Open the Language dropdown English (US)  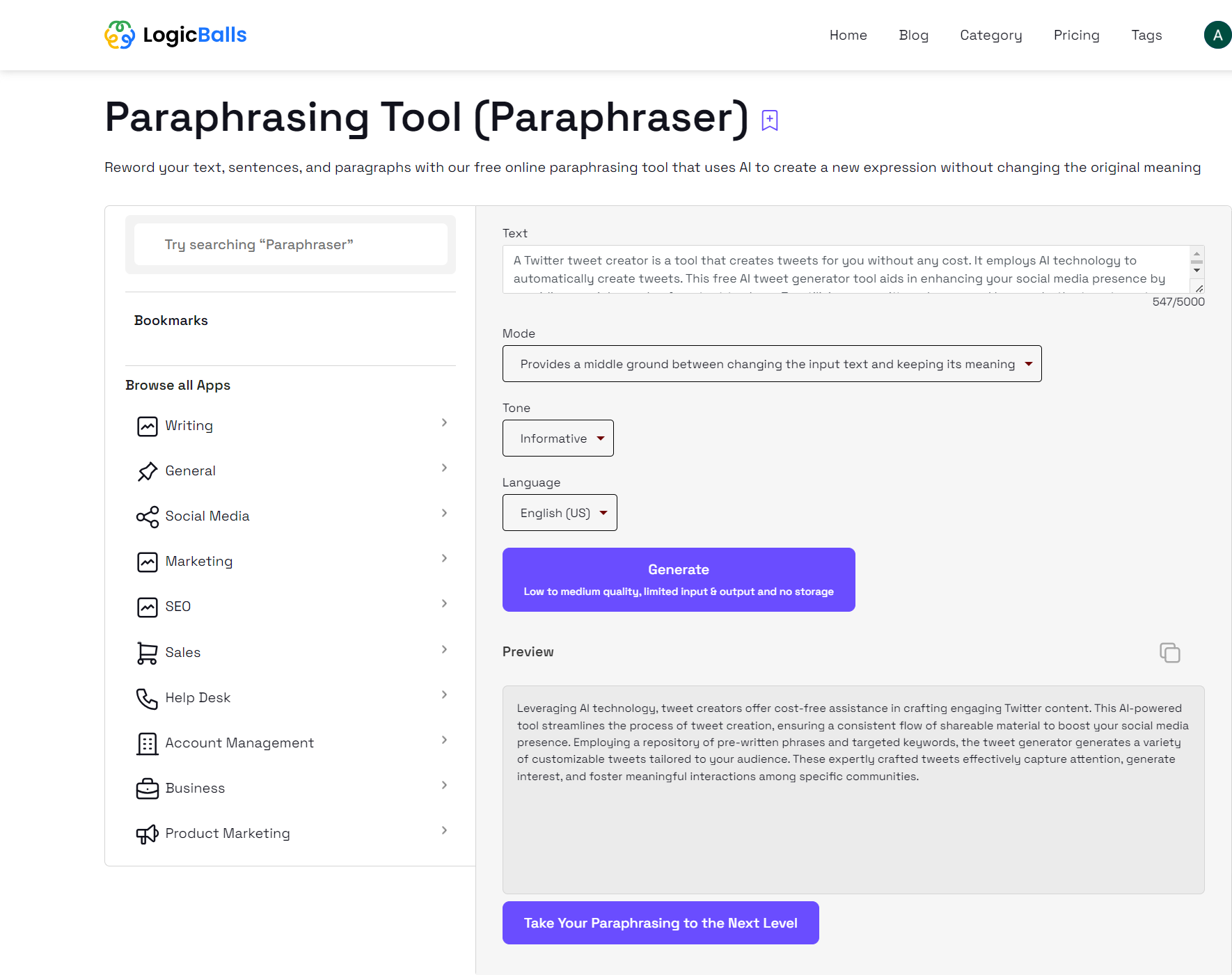tap(560, 513)
